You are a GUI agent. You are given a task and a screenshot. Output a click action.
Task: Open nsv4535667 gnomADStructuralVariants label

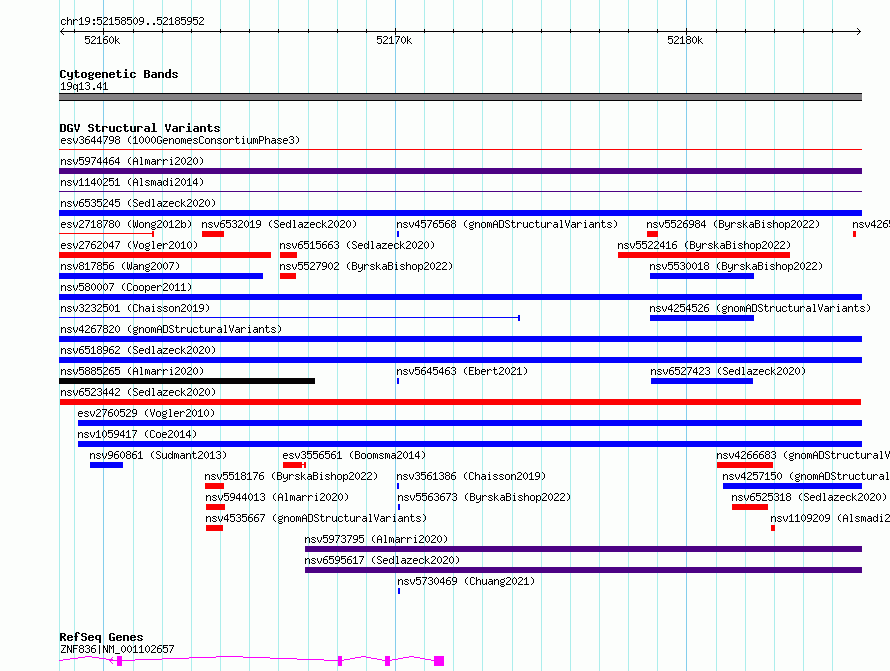pyautogui.click(x=316, y=518)
